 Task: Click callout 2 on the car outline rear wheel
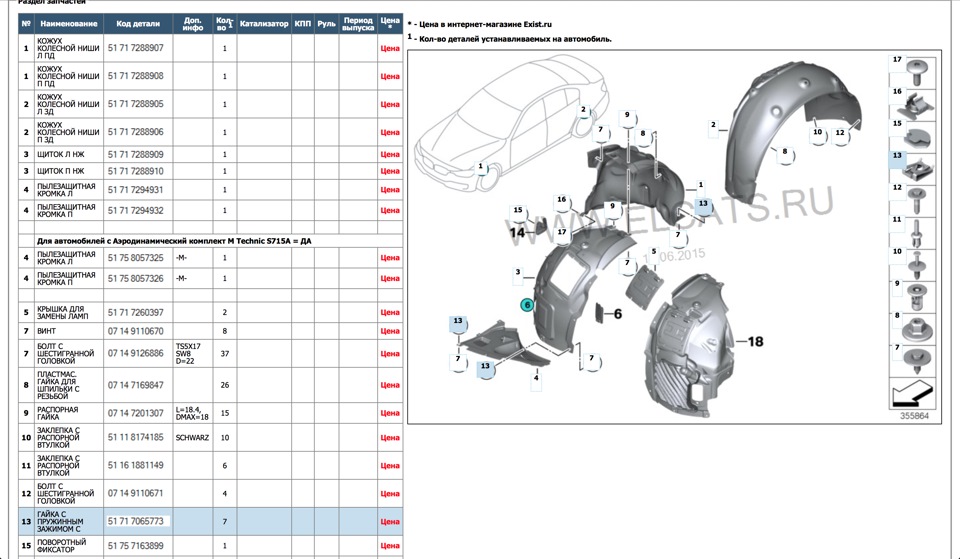click(583, 110)
